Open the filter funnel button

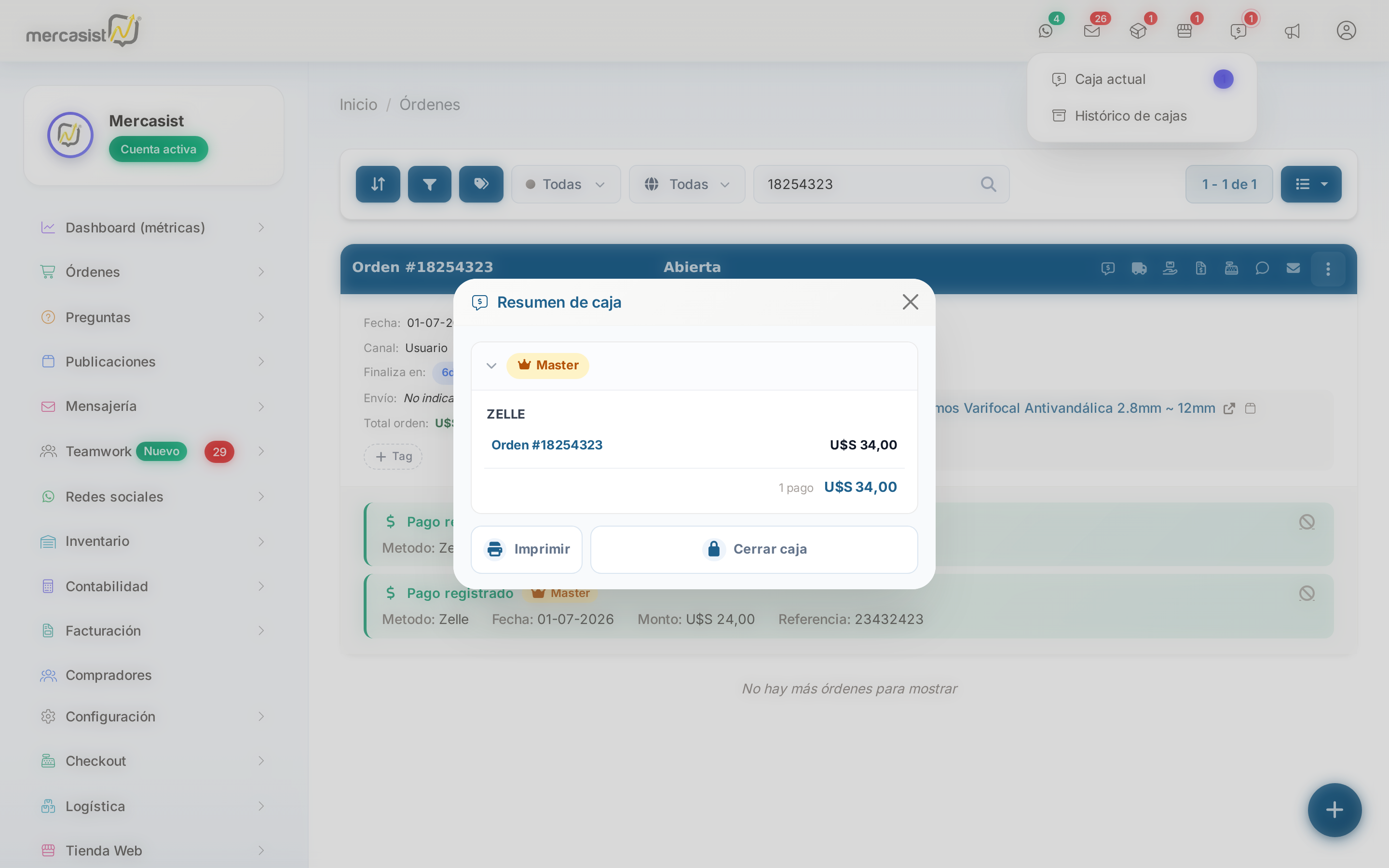tap(429, 184)
